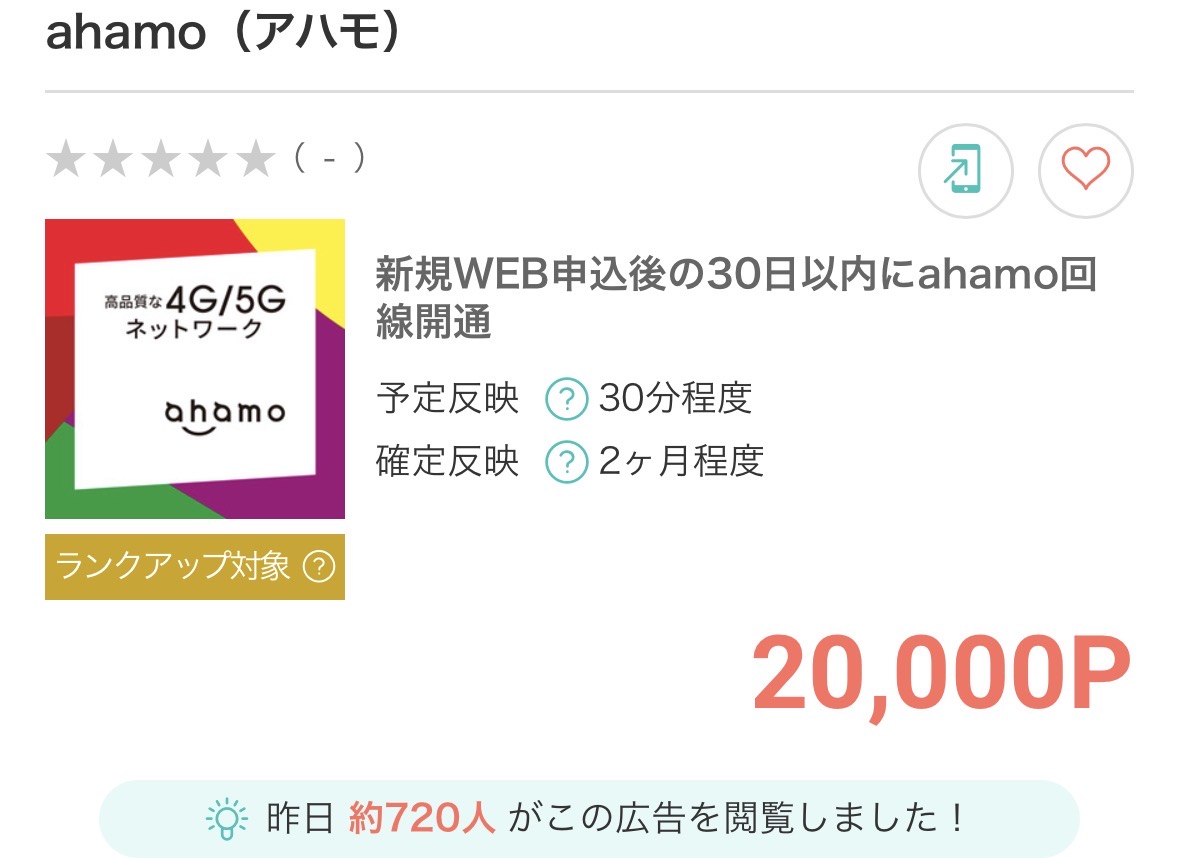
Task: Select the second rating star
Action: (x=113, y=160)
